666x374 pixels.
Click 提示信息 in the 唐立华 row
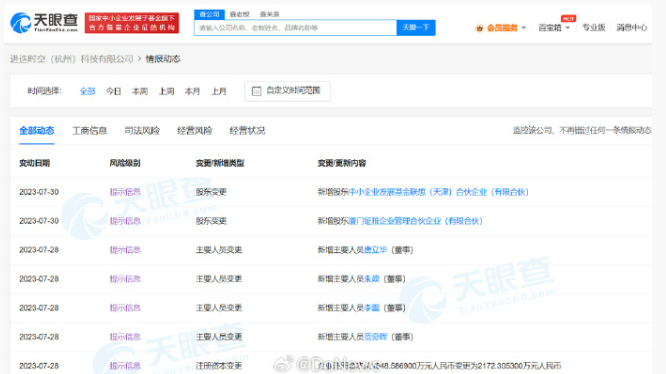125,250
